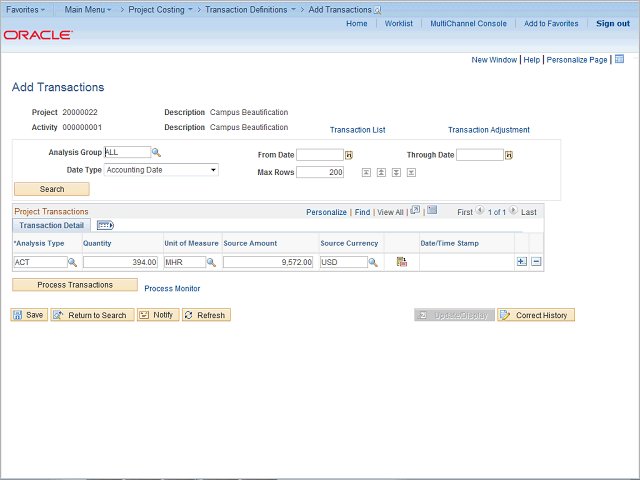Click the Source Currency lookup magnifier

tap(373, 262)
